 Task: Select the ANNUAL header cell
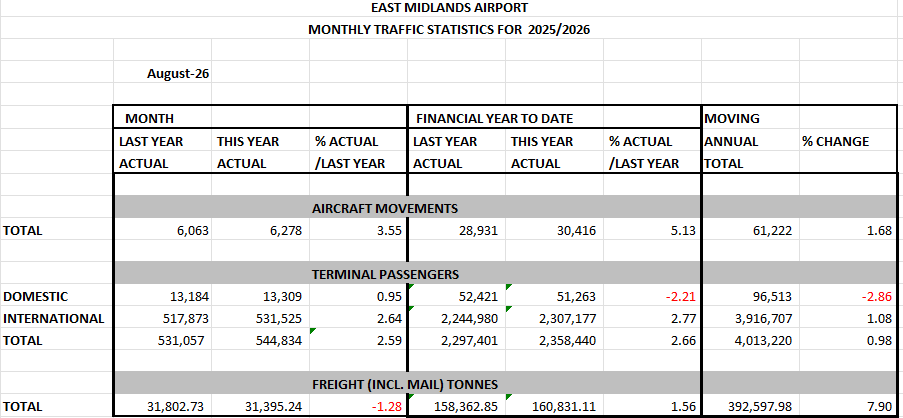[731, 142]
